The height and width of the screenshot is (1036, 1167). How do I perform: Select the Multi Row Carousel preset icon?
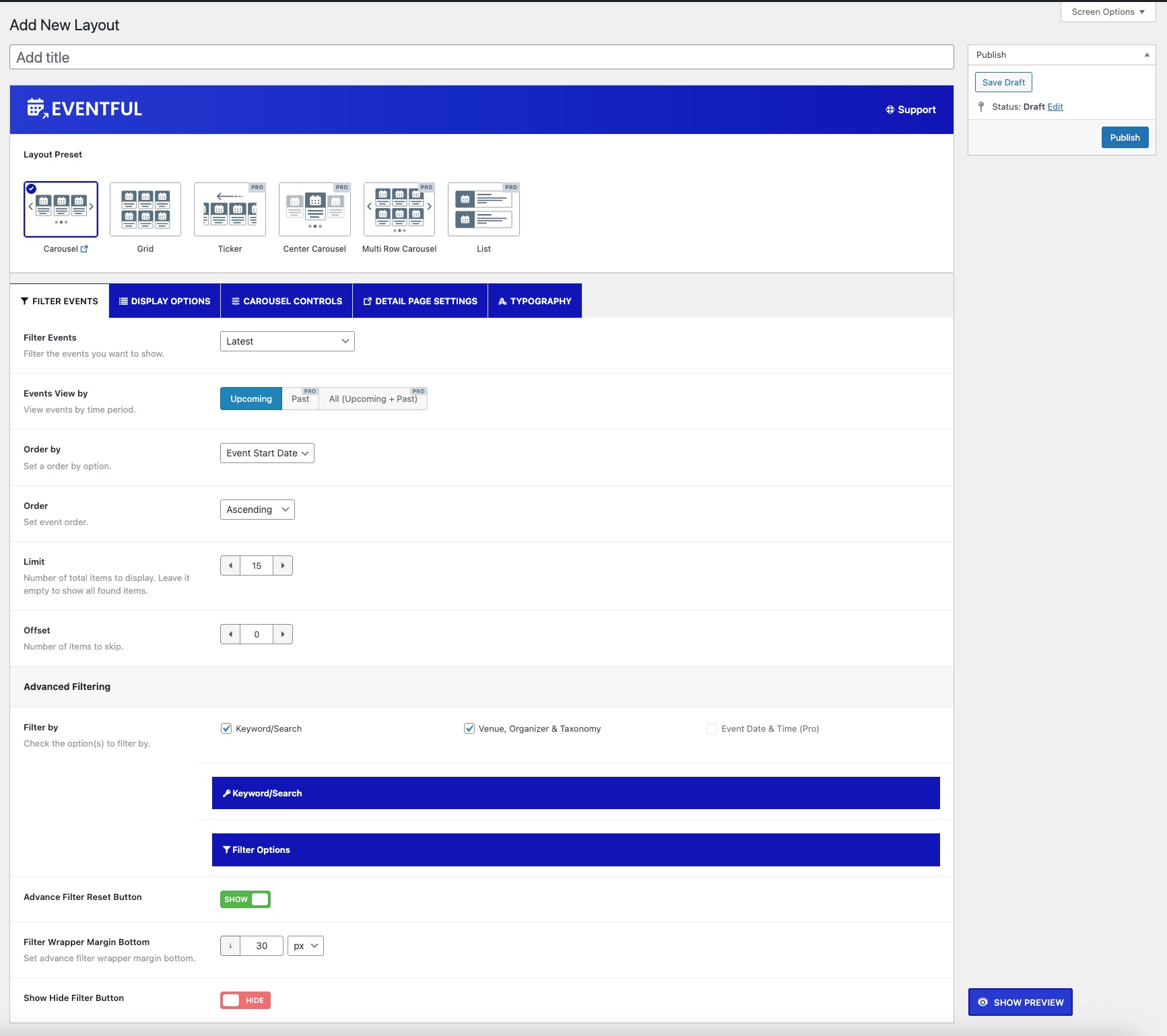coord(399,209)
